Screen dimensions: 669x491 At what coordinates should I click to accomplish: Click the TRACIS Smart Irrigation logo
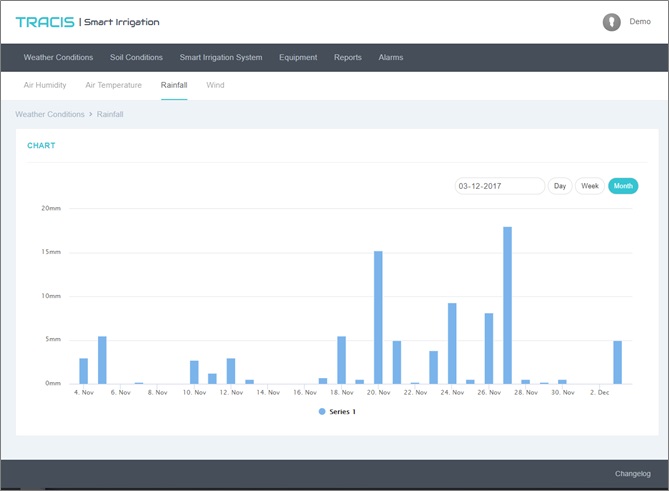coord(87,22)
